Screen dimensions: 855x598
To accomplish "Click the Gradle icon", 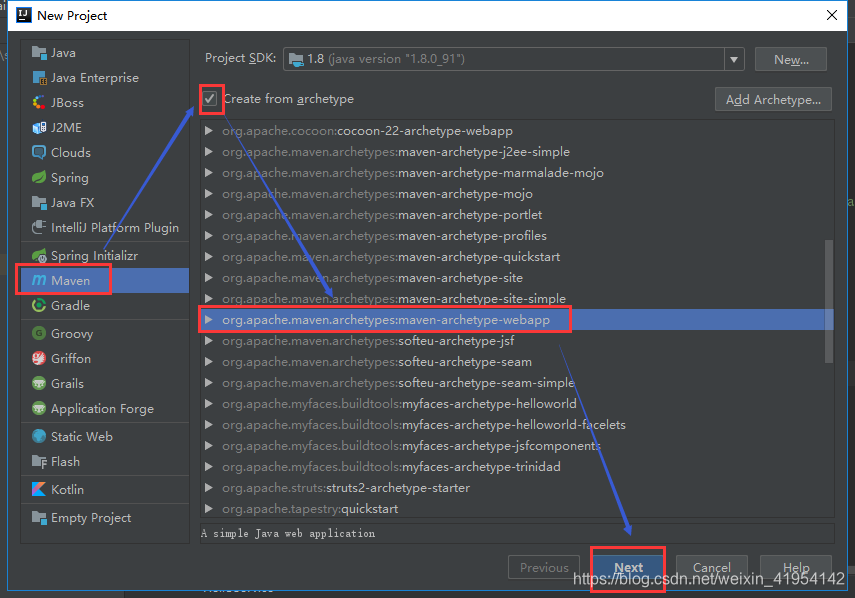I will point(39,305).
